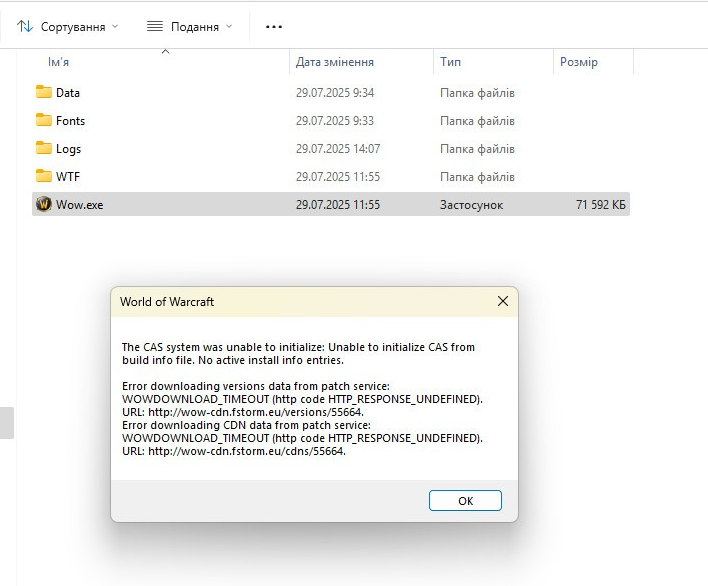This screenshot has width=708, height=586.
Task: Click the Fonts folder icon
Action: [44, 121]
